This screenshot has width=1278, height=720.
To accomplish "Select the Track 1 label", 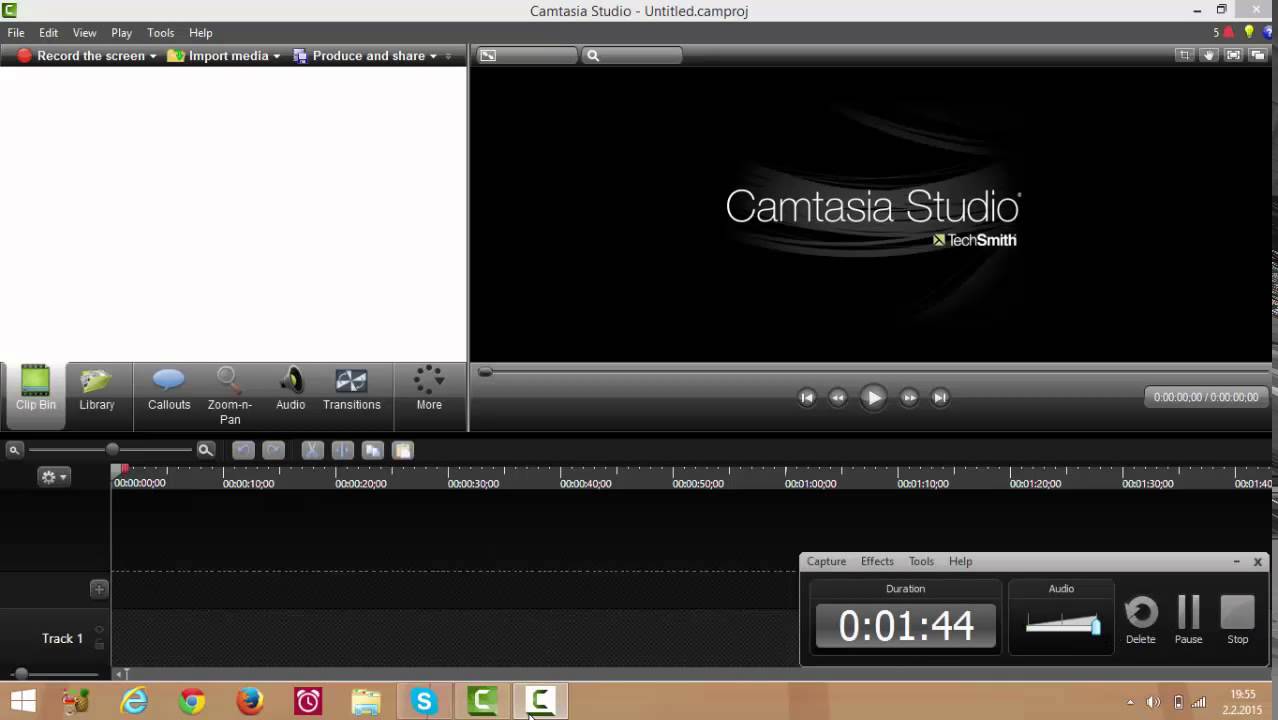I will click(62, 638).
